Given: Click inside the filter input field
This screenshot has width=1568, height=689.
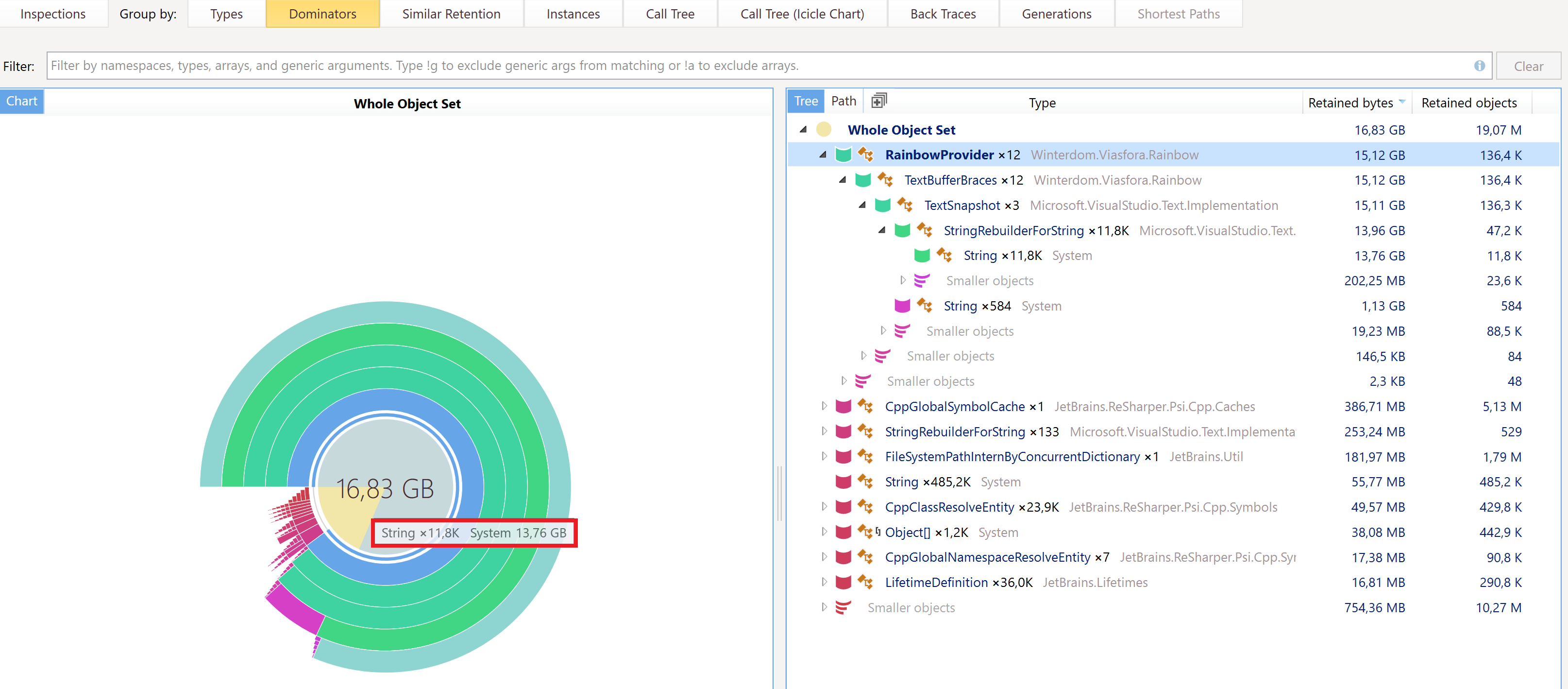Looking at the screenshot, I should tap(730, 65).
